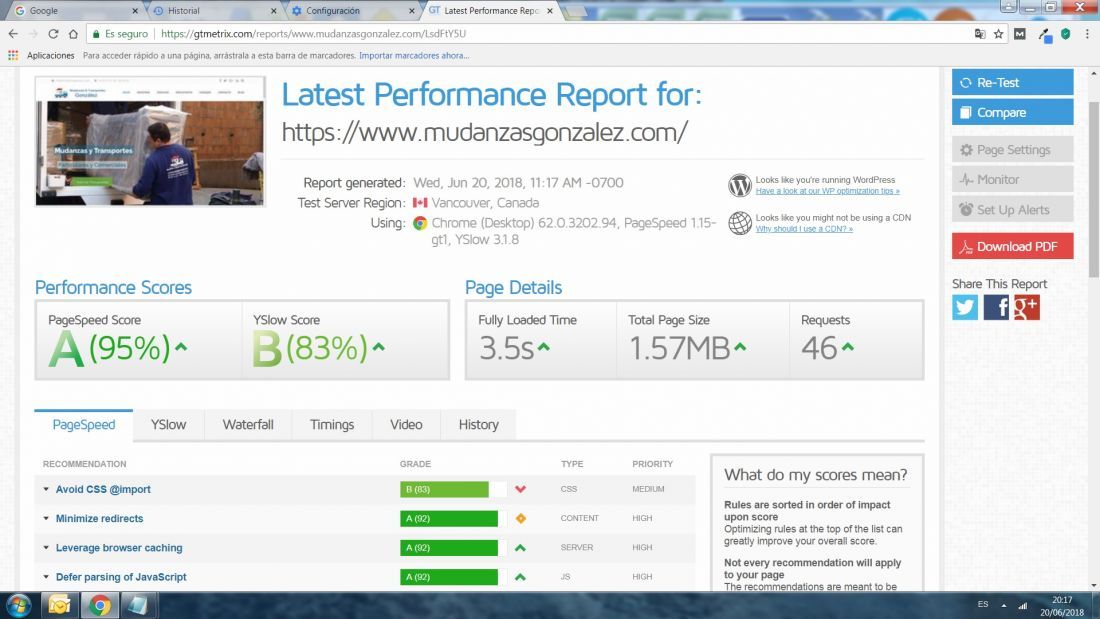Screen dimensions: 1100x619
Task: Open the translate page icon in the address bar
Action: pos(980,34)
